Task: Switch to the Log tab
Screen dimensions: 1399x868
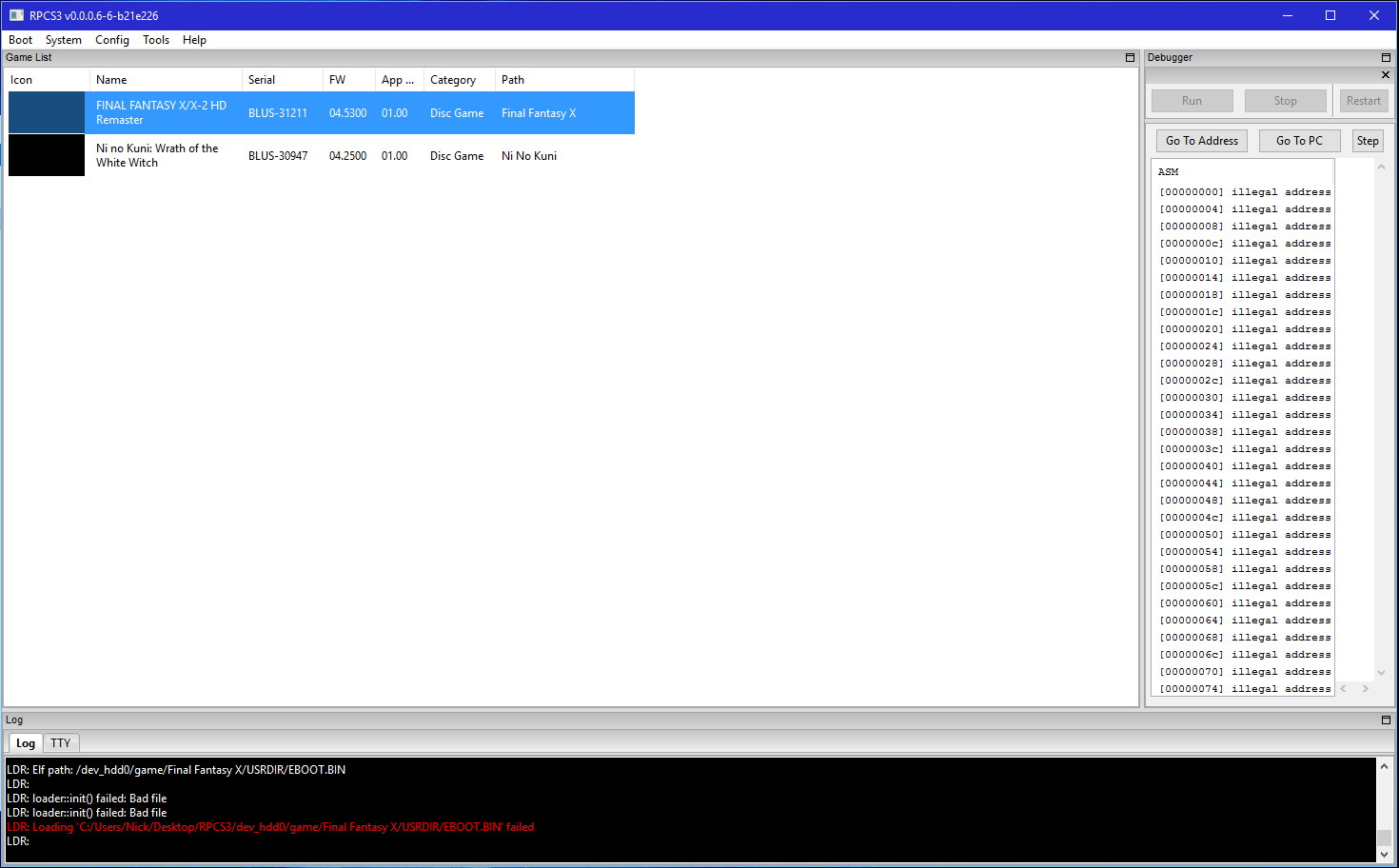Action: pyautogui.click(x=26, y=743)
